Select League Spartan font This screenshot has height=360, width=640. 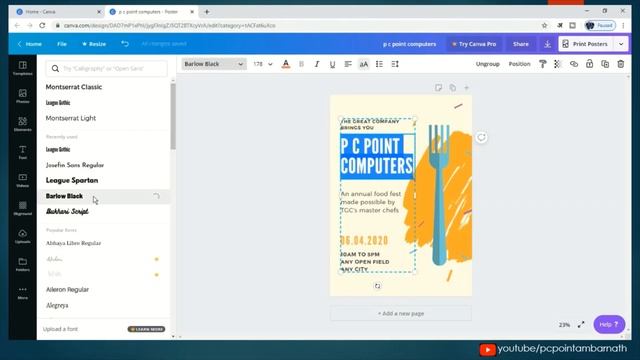[x=72, y=180]
